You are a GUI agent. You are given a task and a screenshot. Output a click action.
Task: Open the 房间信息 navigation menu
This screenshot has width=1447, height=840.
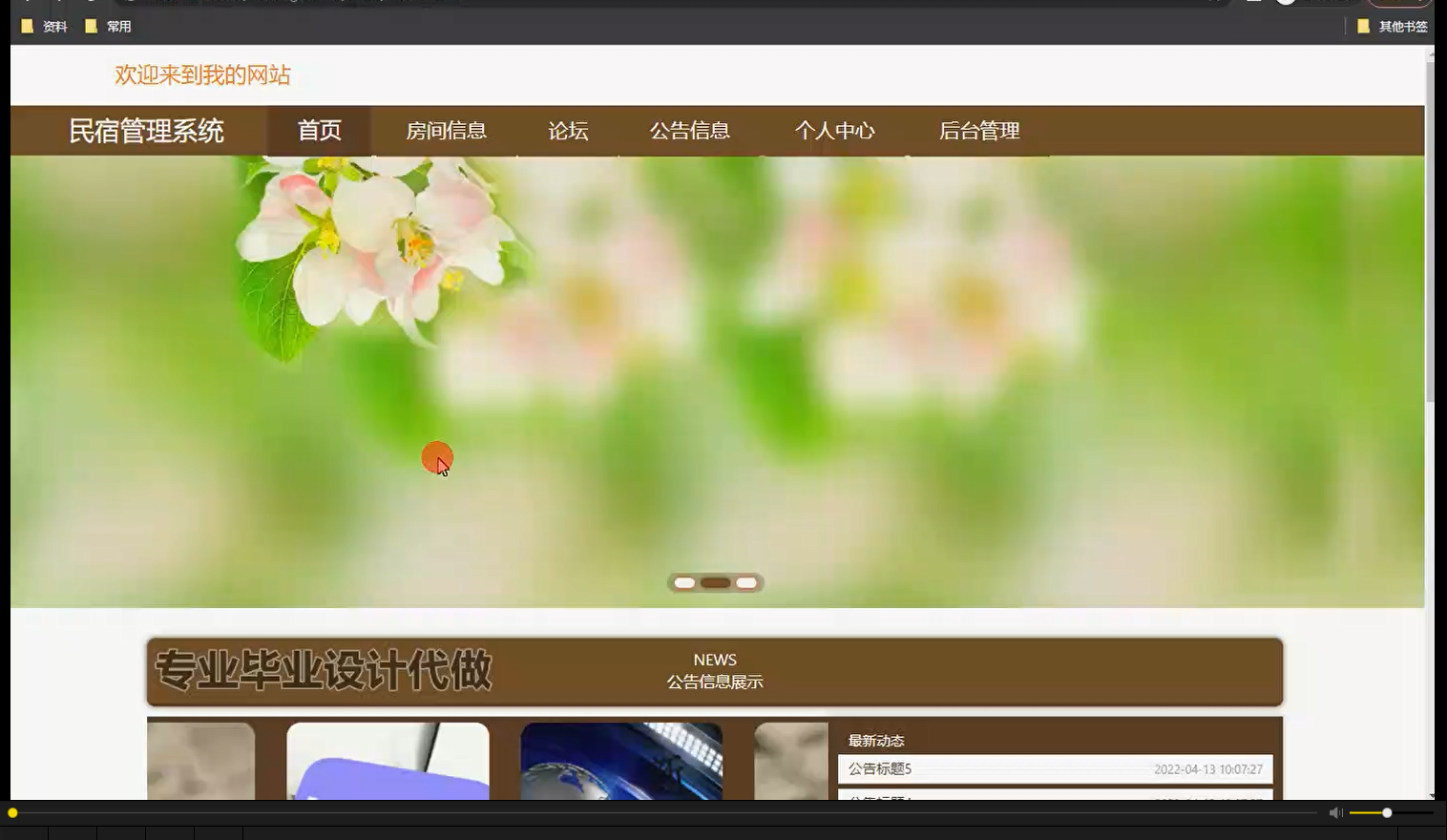tap(445, 131)
